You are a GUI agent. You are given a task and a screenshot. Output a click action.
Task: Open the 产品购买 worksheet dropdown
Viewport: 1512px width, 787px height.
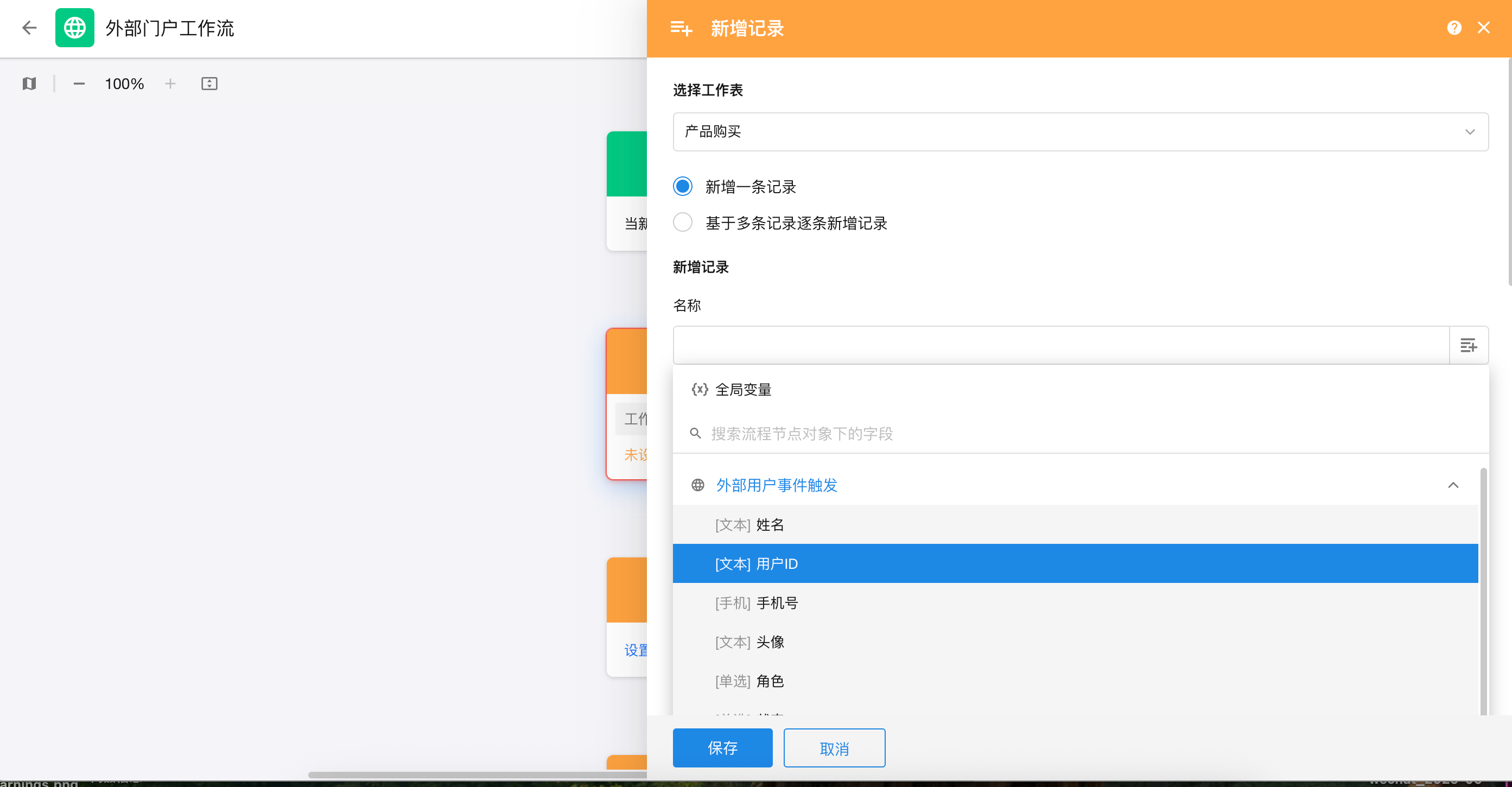(x=1080, y=131)
